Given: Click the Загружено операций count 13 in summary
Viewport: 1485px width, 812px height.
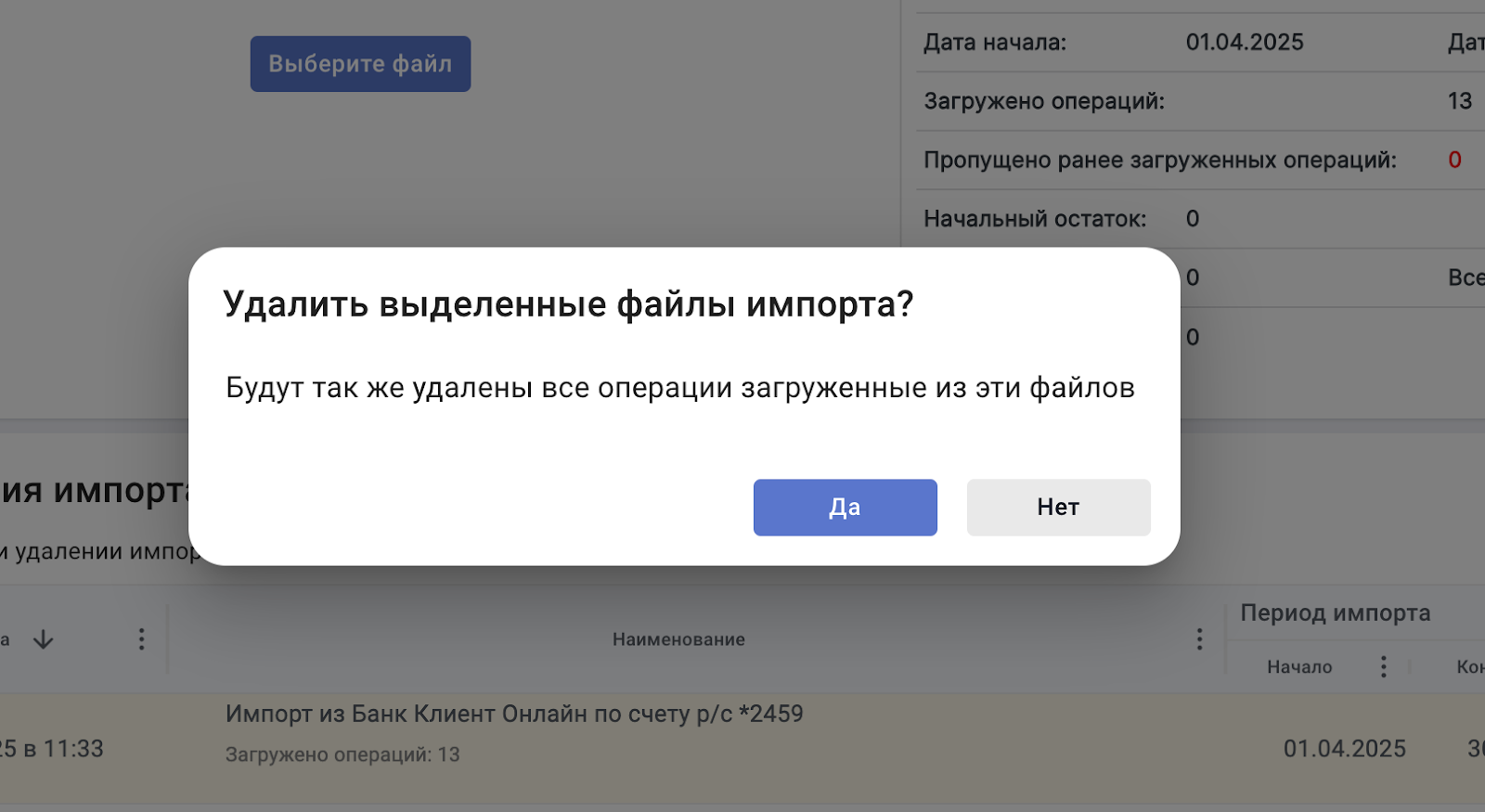Looking at the screenshot, I should pos(1459,101).
